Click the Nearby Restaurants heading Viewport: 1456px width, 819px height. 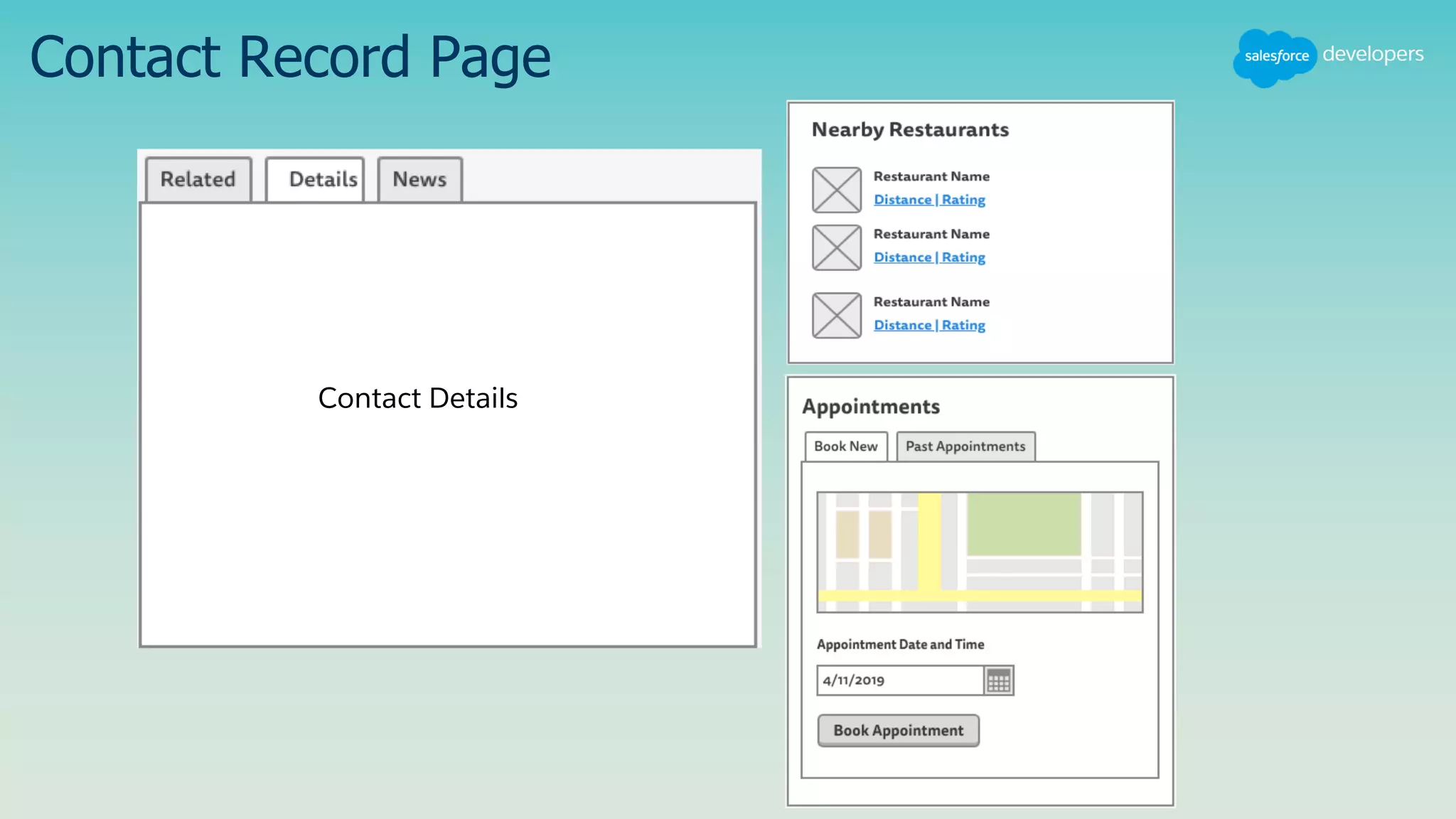[911, 129]
